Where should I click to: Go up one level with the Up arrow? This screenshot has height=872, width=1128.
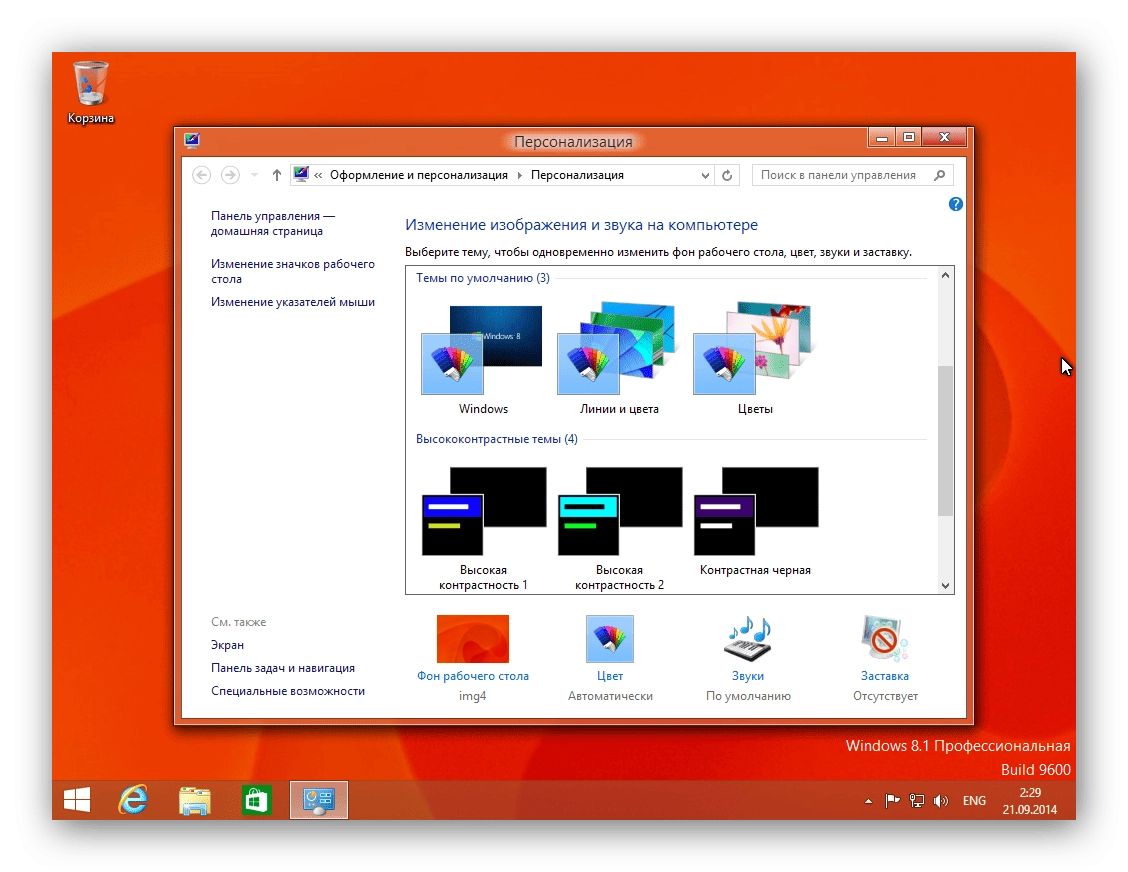pyautogui.click(x=277, y=175)
